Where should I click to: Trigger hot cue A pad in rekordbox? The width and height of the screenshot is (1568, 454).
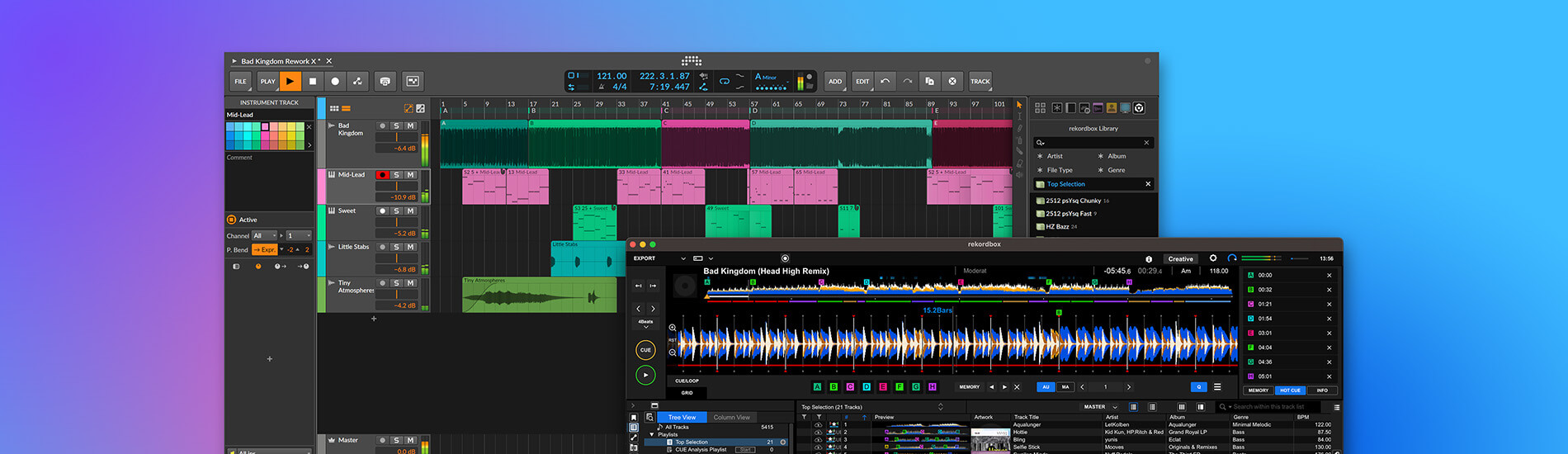[817, 387]
